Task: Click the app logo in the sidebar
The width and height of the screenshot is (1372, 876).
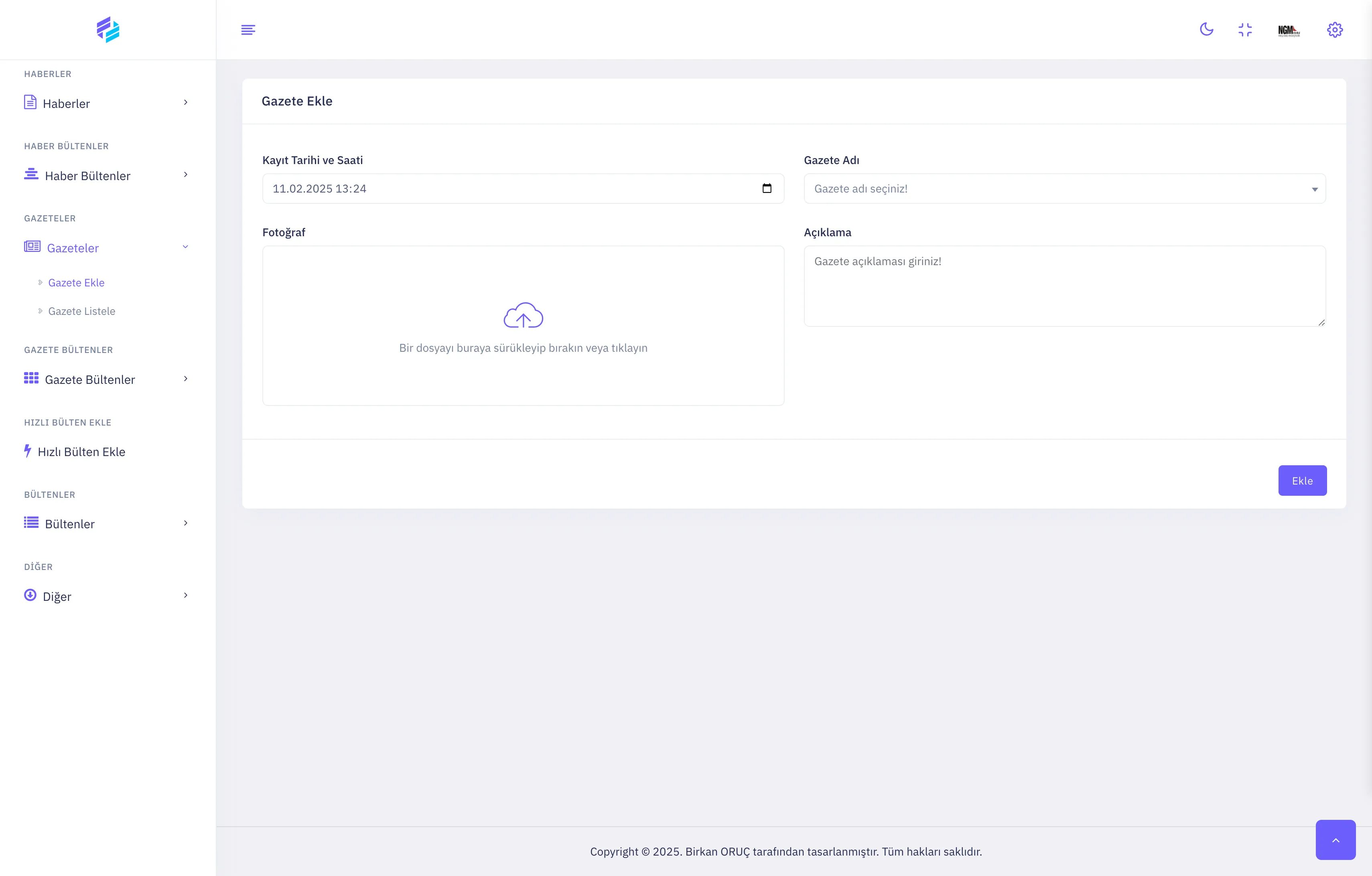Action: click(108, 30)
